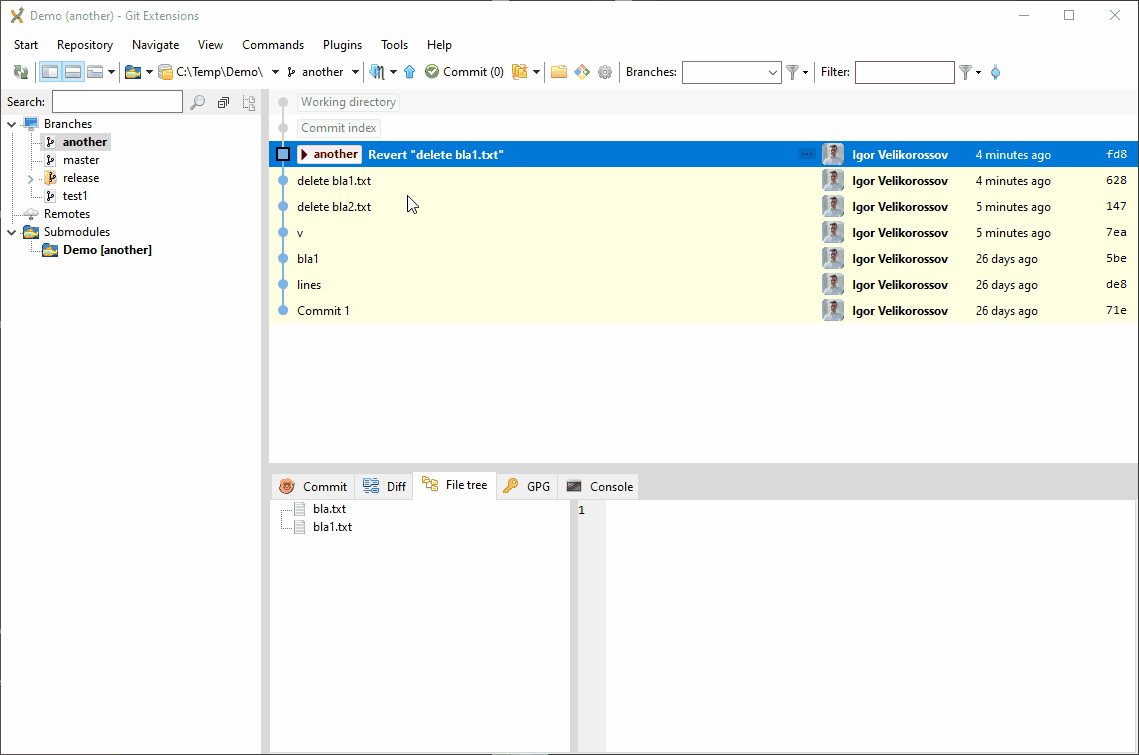Click the revision filter funnel icon
Screen dimensions: 1139x755
[965, 72]
